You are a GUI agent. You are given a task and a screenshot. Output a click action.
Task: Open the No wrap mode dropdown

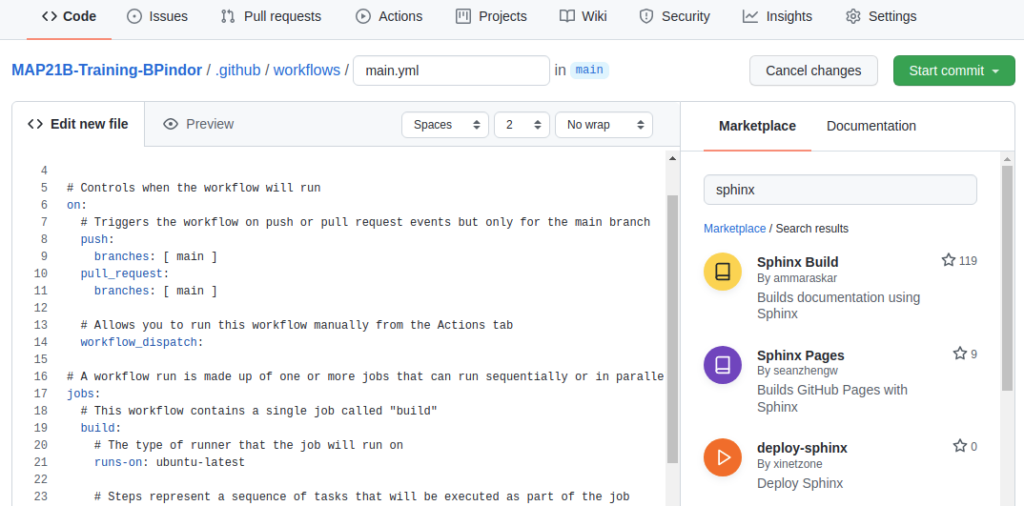(603, 125)
